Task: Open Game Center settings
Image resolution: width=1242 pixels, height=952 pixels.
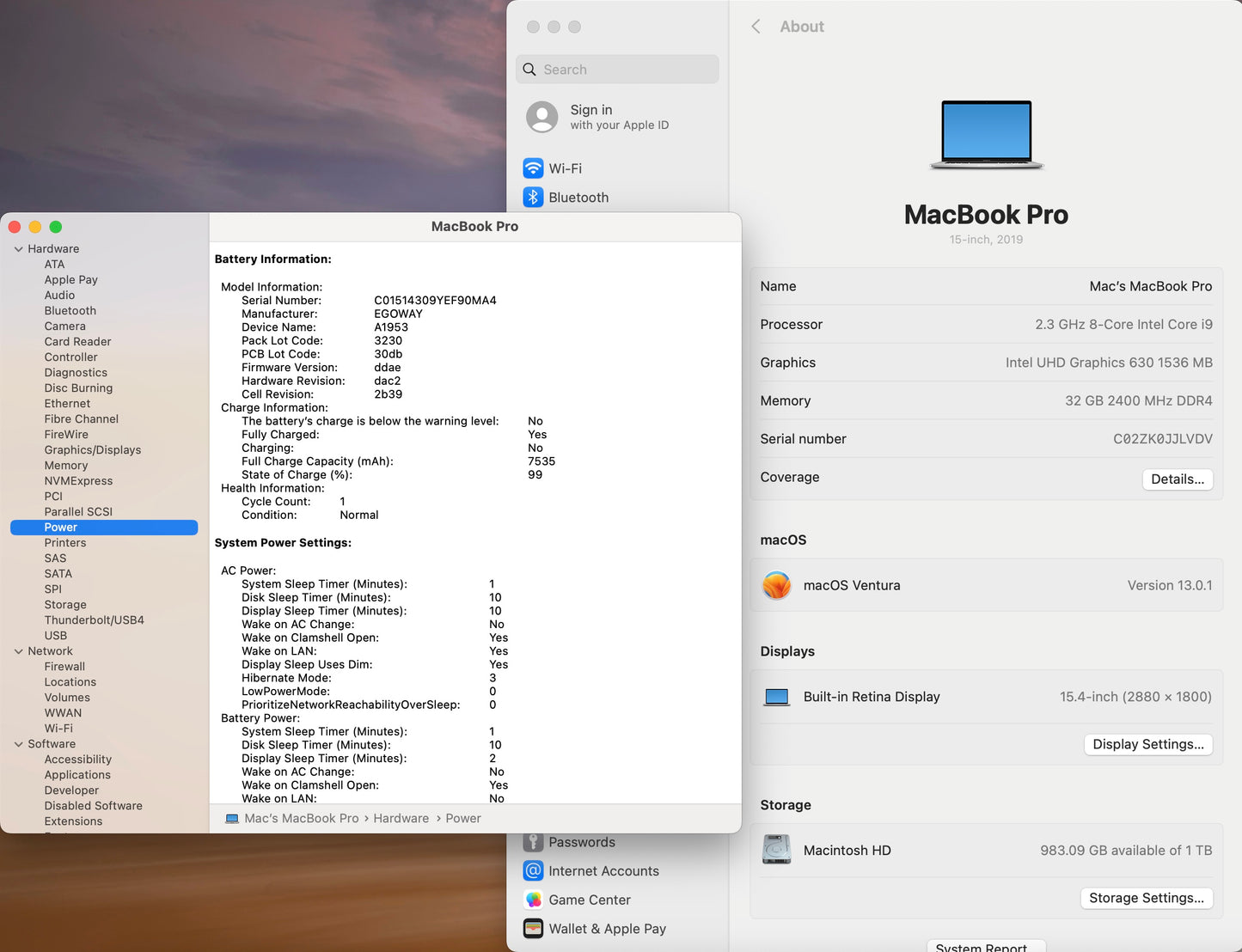Action: tap(533, 900)
